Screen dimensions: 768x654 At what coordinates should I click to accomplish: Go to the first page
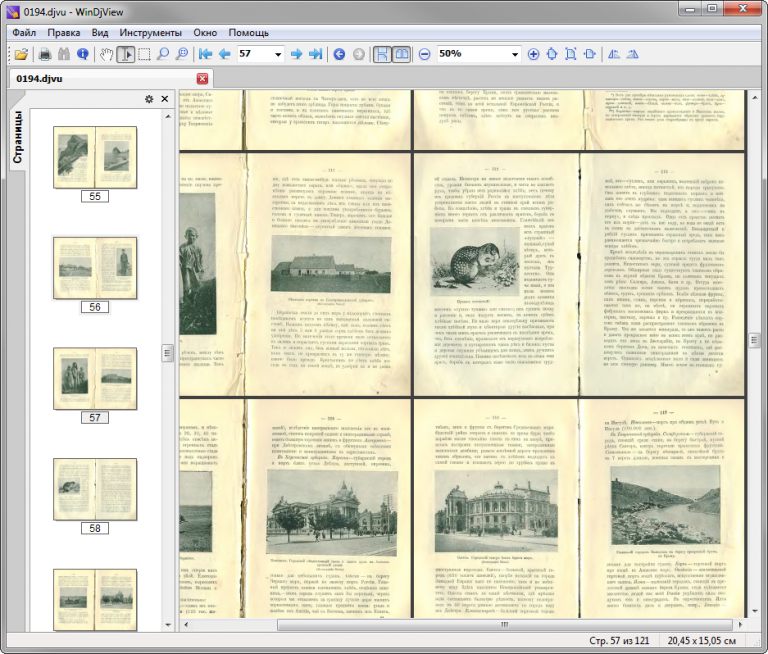point(206,54)
